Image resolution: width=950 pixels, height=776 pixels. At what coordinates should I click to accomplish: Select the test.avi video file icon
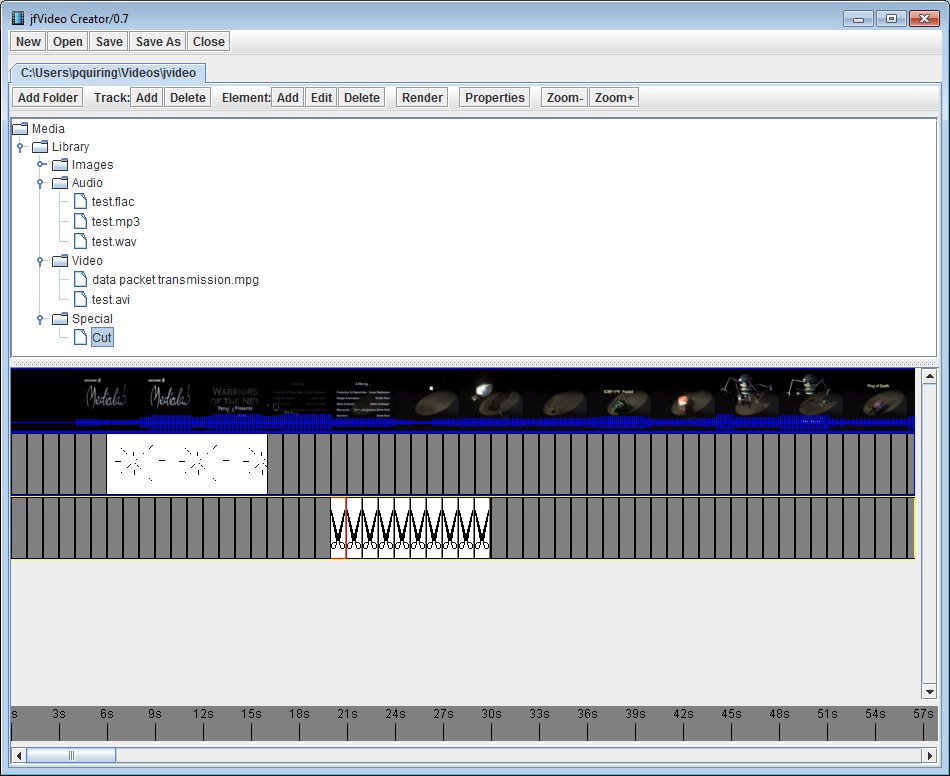click(80, 299)
